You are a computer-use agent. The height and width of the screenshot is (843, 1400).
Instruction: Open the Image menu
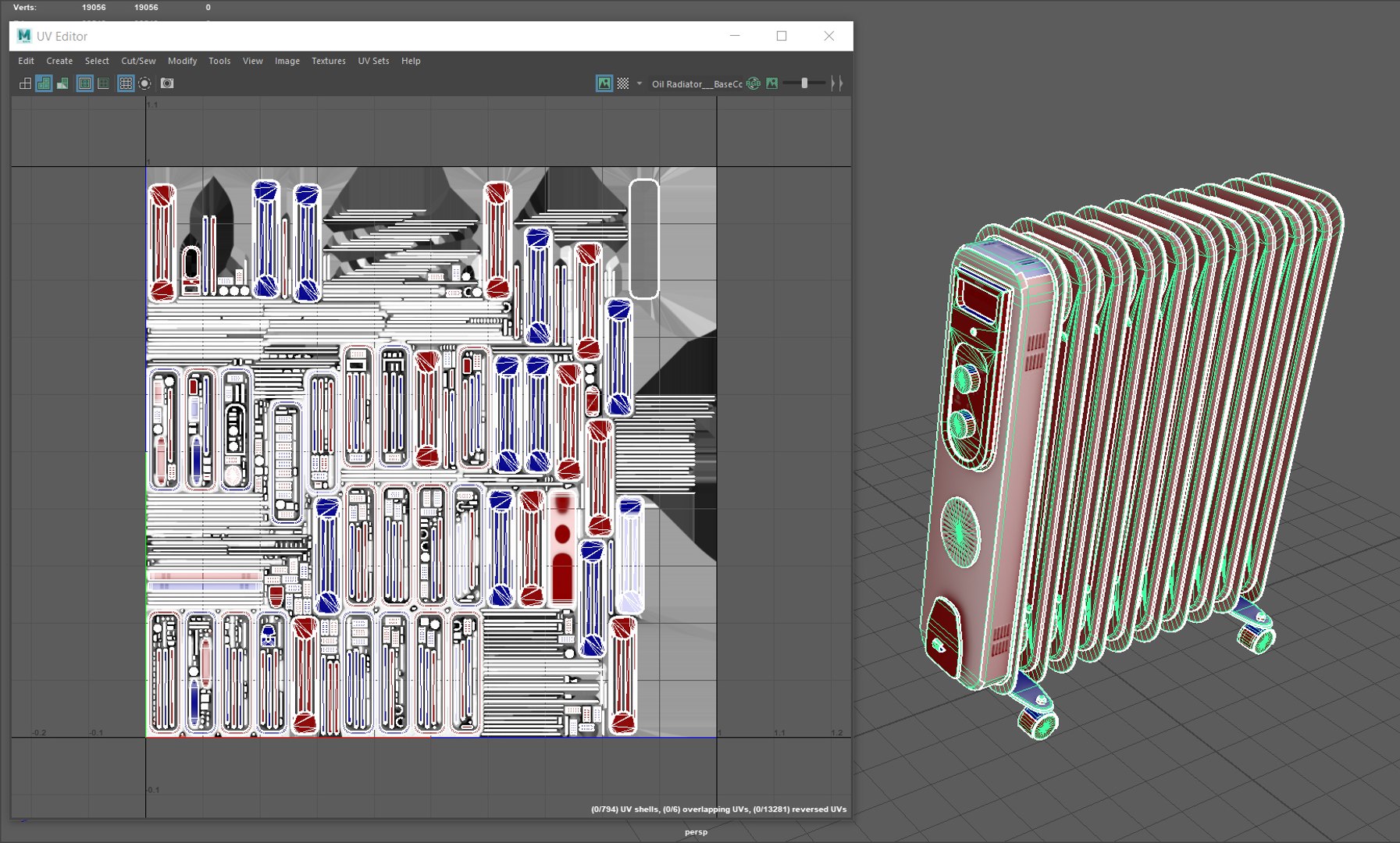(x=287, y=61)
